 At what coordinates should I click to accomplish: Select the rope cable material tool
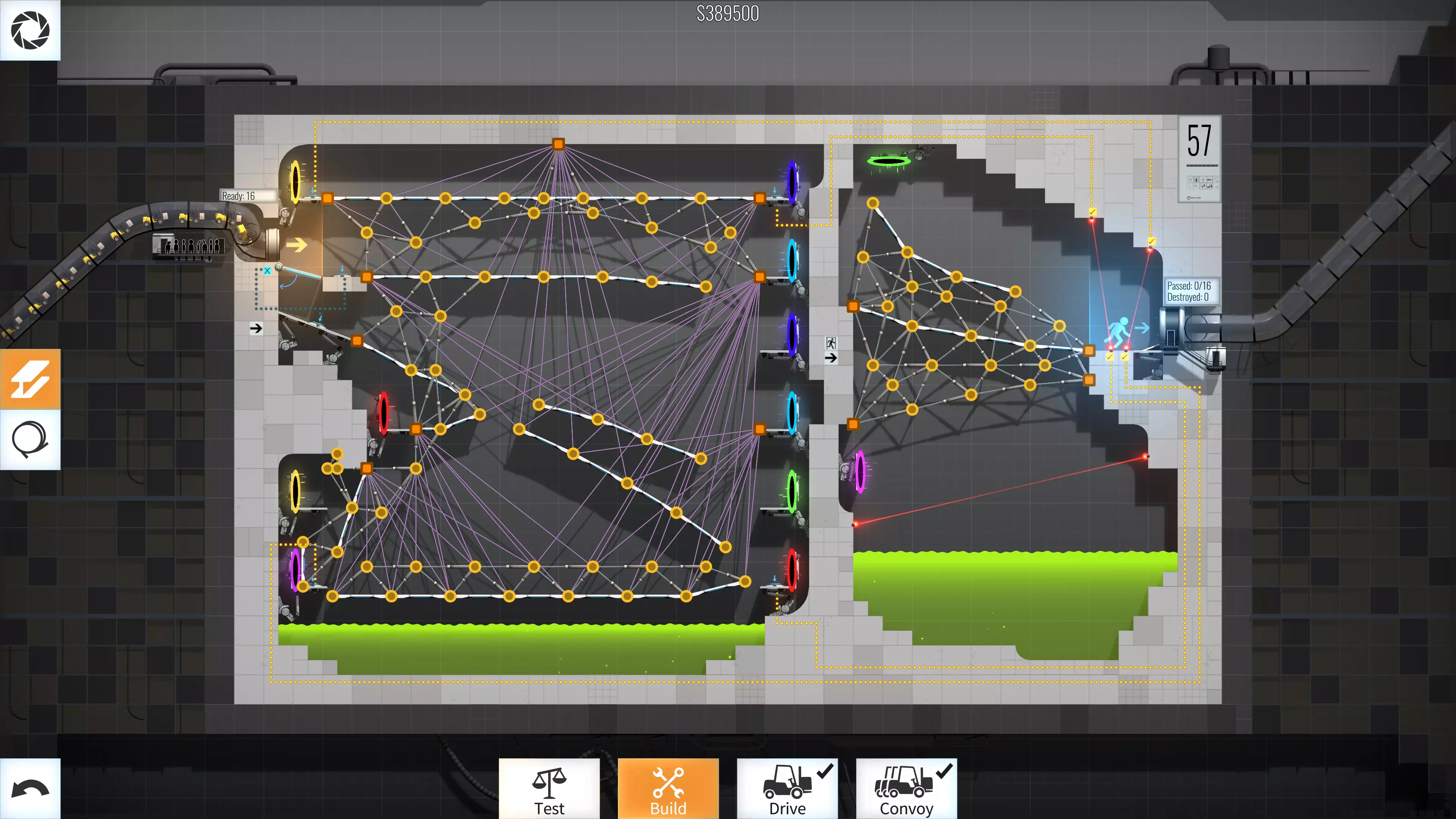(x=30, y=440)
